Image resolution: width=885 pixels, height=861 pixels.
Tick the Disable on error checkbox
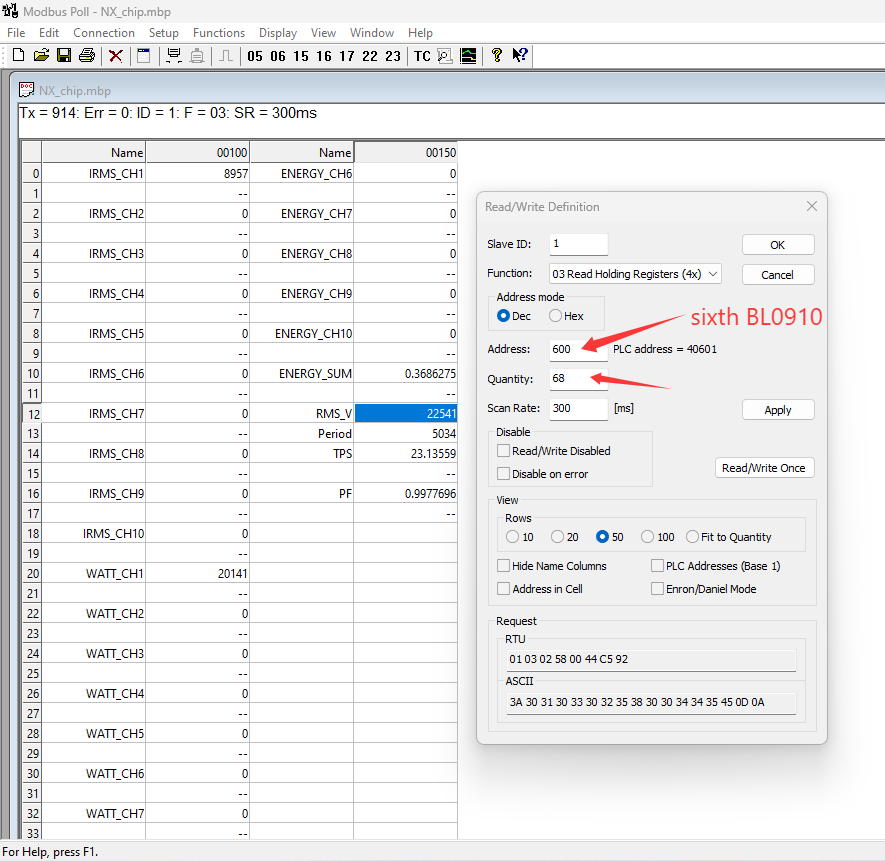coord(504,474)
